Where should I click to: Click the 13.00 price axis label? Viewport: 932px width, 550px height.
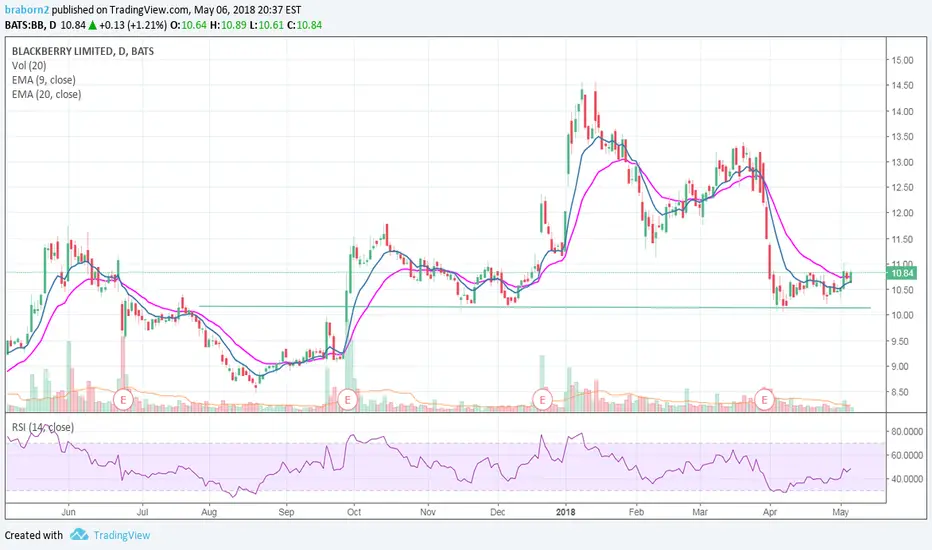[902, 162]
